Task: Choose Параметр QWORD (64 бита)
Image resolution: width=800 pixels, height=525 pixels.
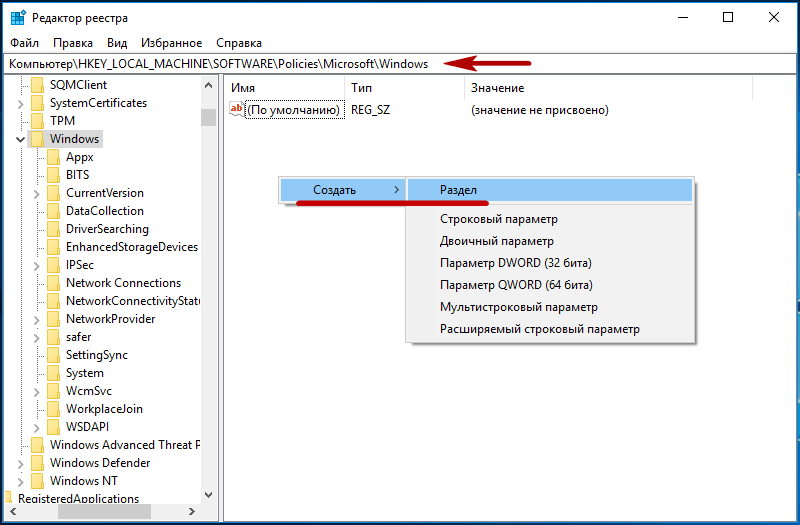Action: coord(550,285)
